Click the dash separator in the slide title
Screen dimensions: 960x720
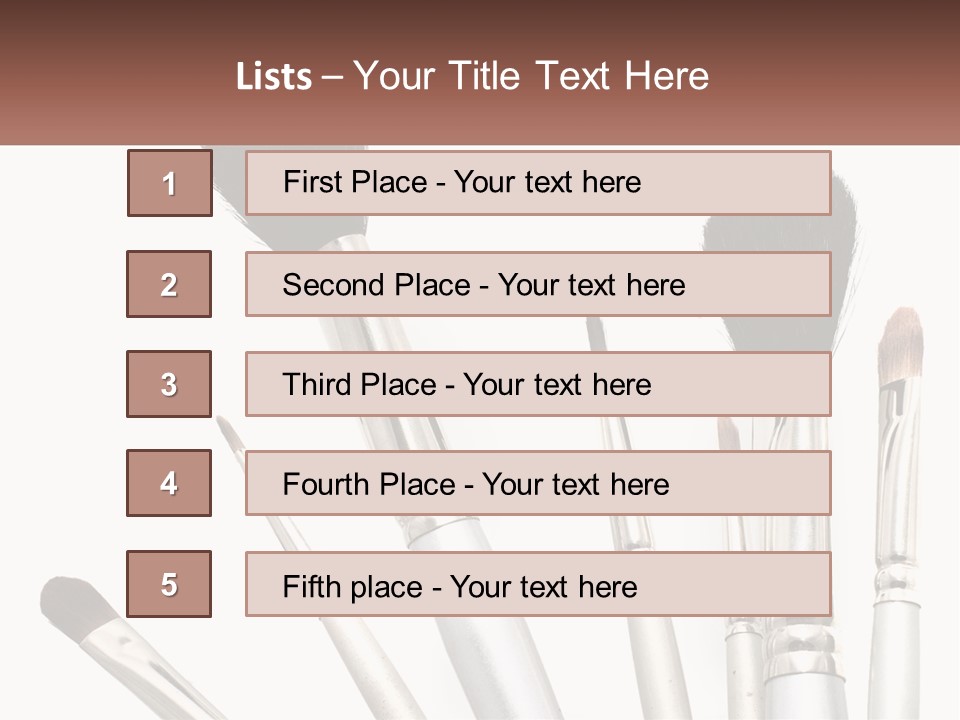(333, 77)
